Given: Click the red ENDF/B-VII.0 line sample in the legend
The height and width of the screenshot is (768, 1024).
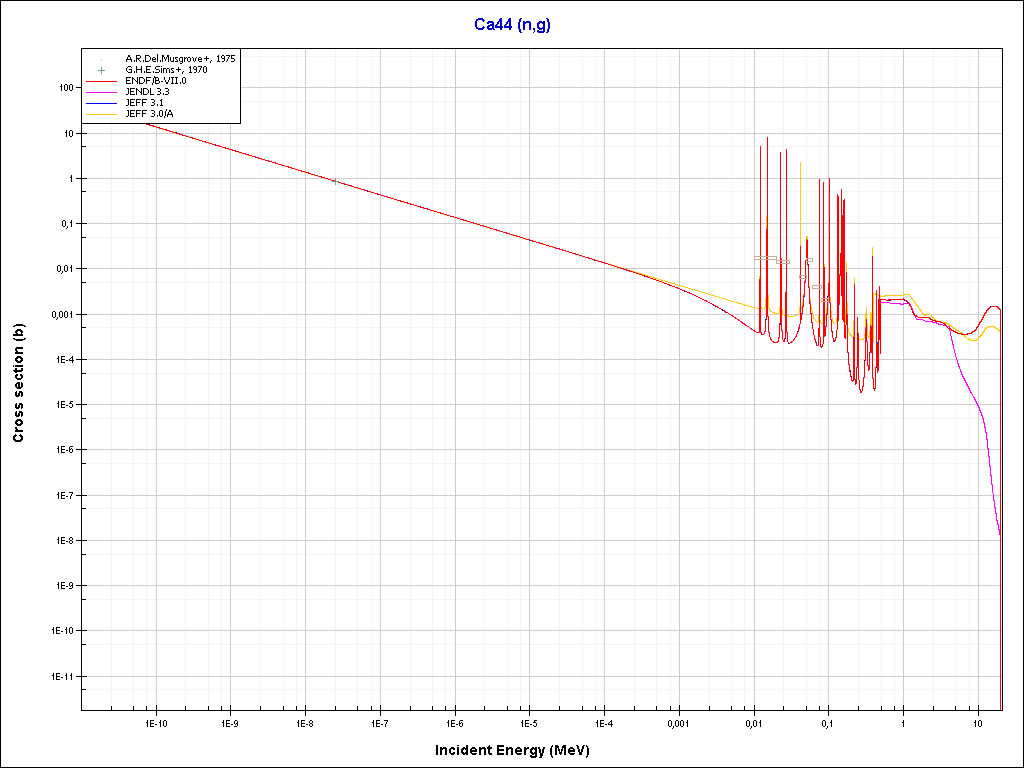Looking at the screenshot, I should [x=101, y=81].
